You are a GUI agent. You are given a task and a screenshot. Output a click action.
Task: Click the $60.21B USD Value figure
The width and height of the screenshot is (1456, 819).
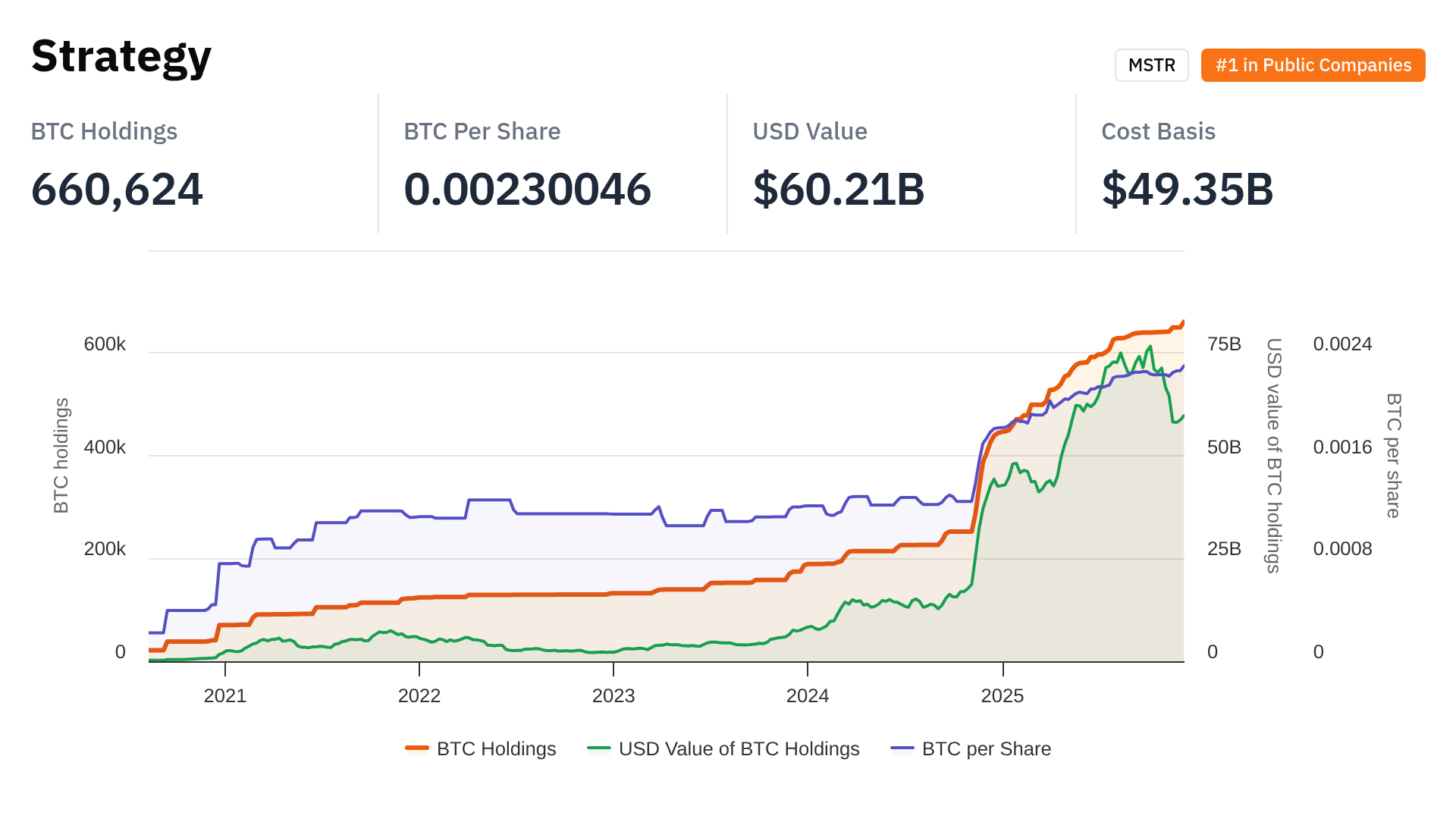(839, 189)
